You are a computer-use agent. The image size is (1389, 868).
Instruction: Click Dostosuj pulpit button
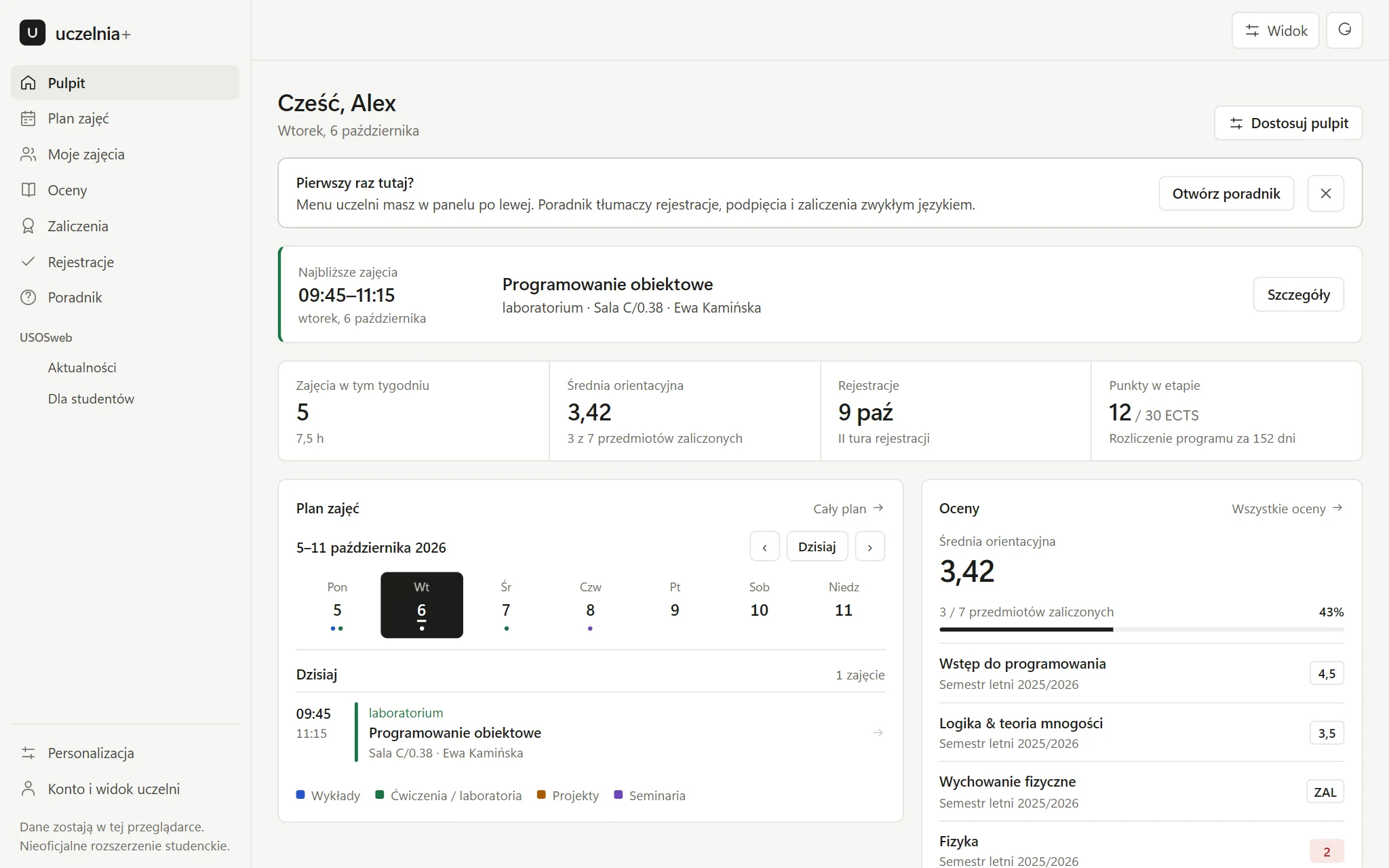1288,123
